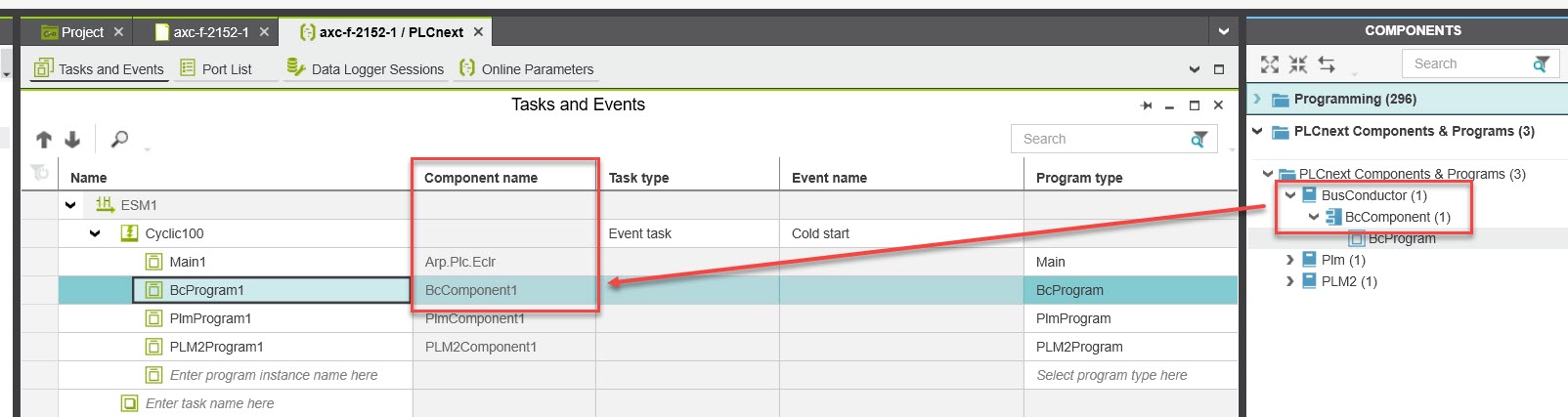Click the move down arrow icon
This screenshot has height=417, width=1568.
[x=72, y=140]
